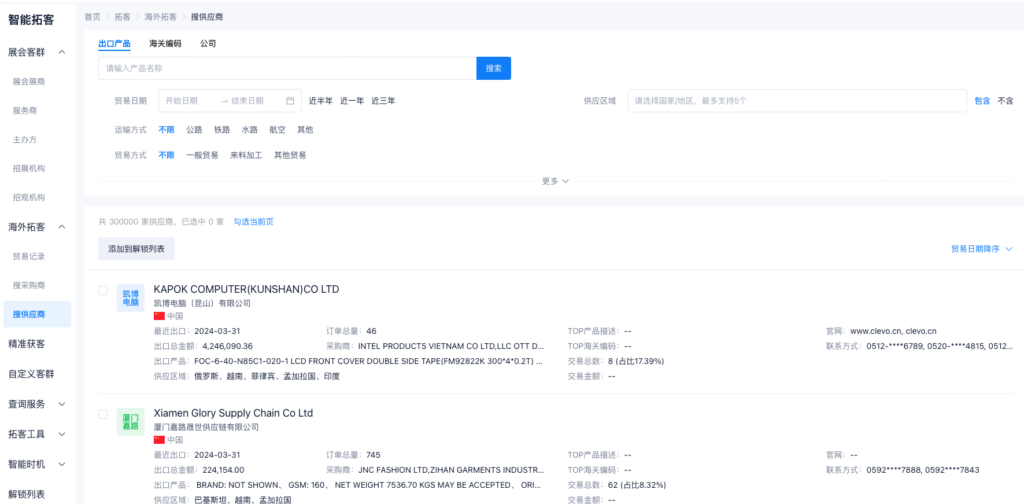Tick the checkbox for KAPOK COMPUTER supplier
The image size is (1024, 504).
click(x=103, y=290)
